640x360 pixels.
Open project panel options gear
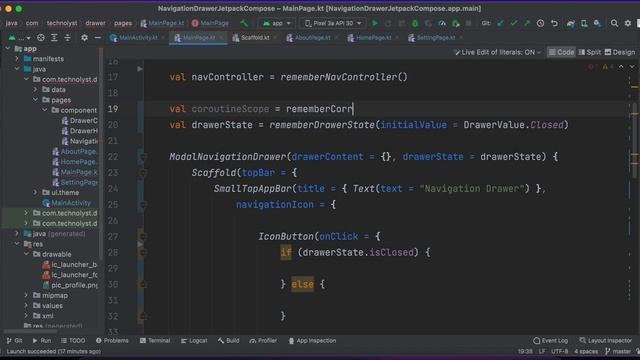[84, 38]
